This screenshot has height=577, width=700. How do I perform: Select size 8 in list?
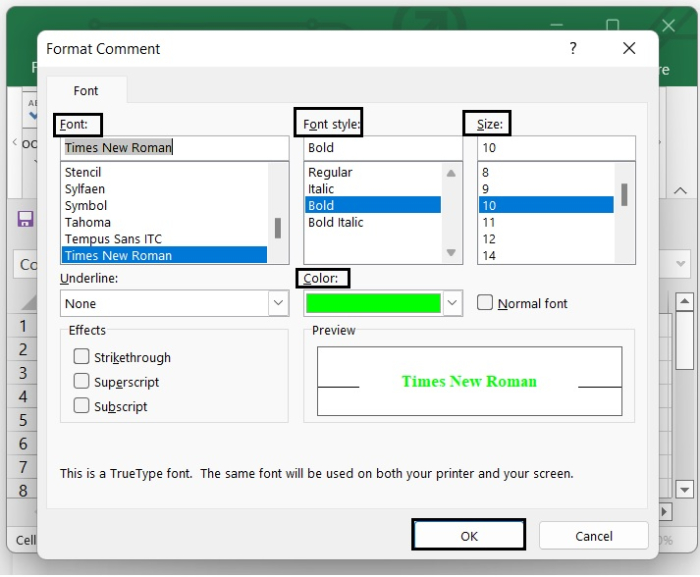tap(546, 172)
